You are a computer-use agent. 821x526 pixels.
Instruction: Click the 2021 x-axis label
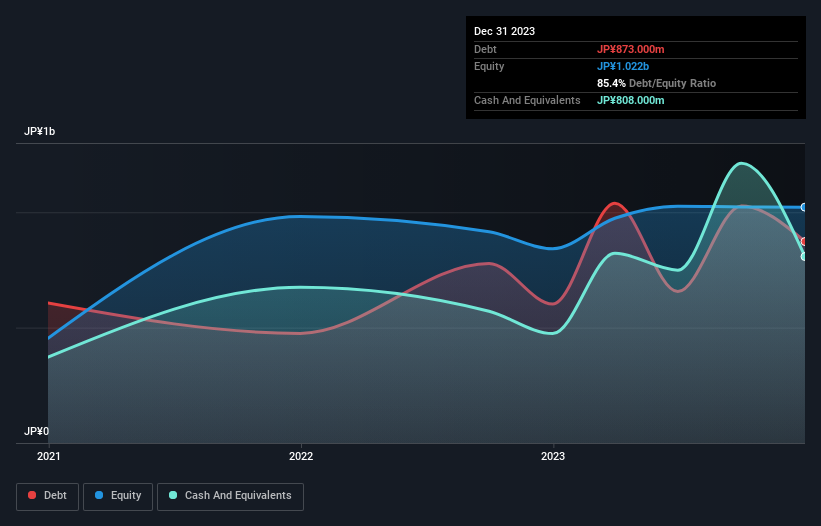[49, 456]
